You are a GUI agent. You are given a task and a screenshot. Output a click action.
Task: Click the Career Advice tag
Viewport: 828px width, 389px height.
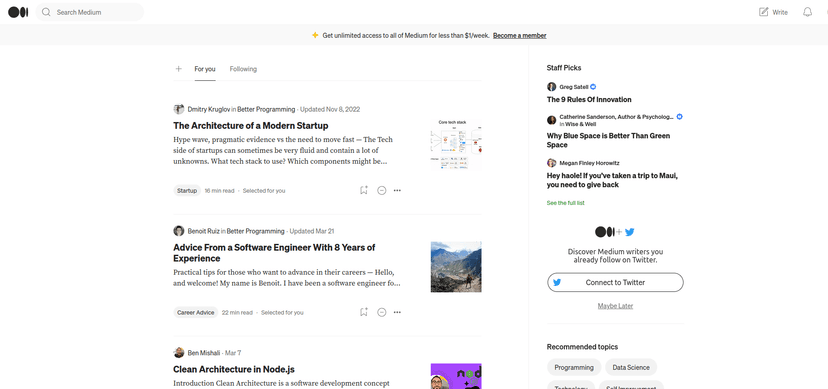click(x=195, y=312)
